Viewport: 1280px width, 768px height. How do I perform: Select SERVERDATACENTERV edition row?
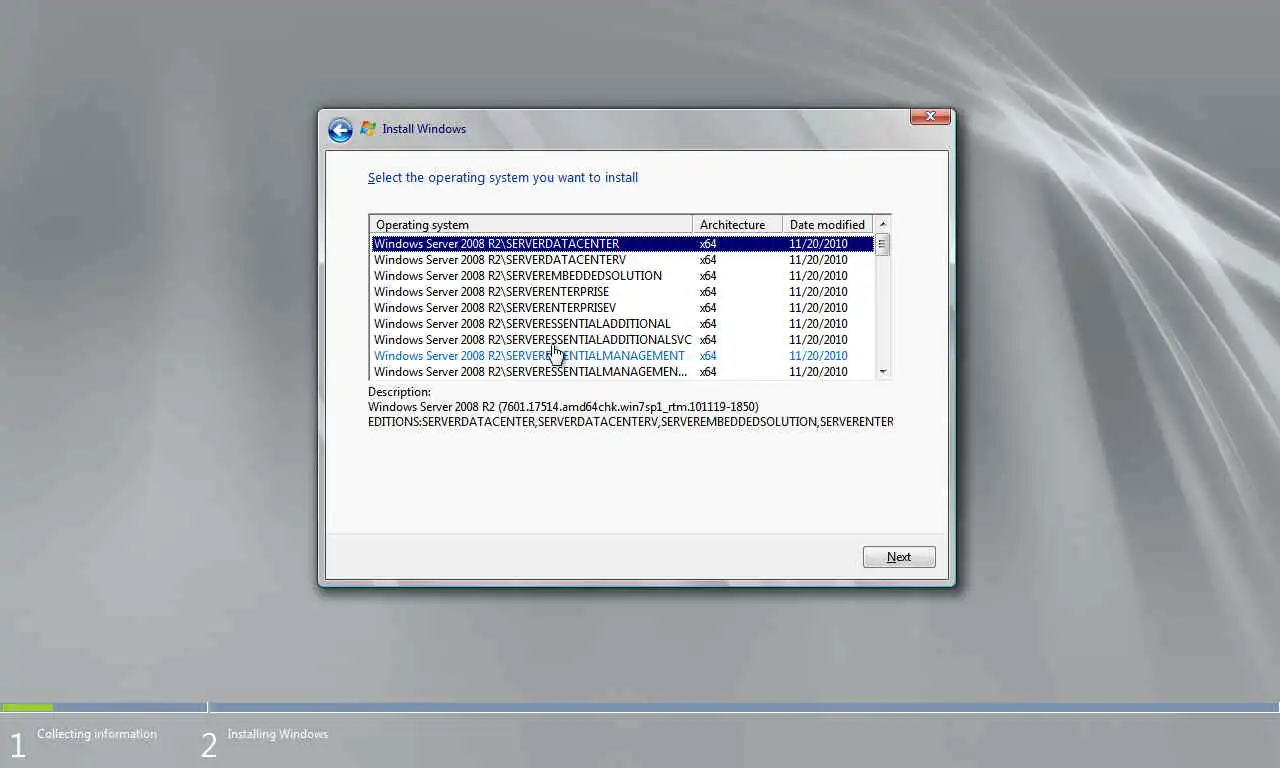pos(622,260)
